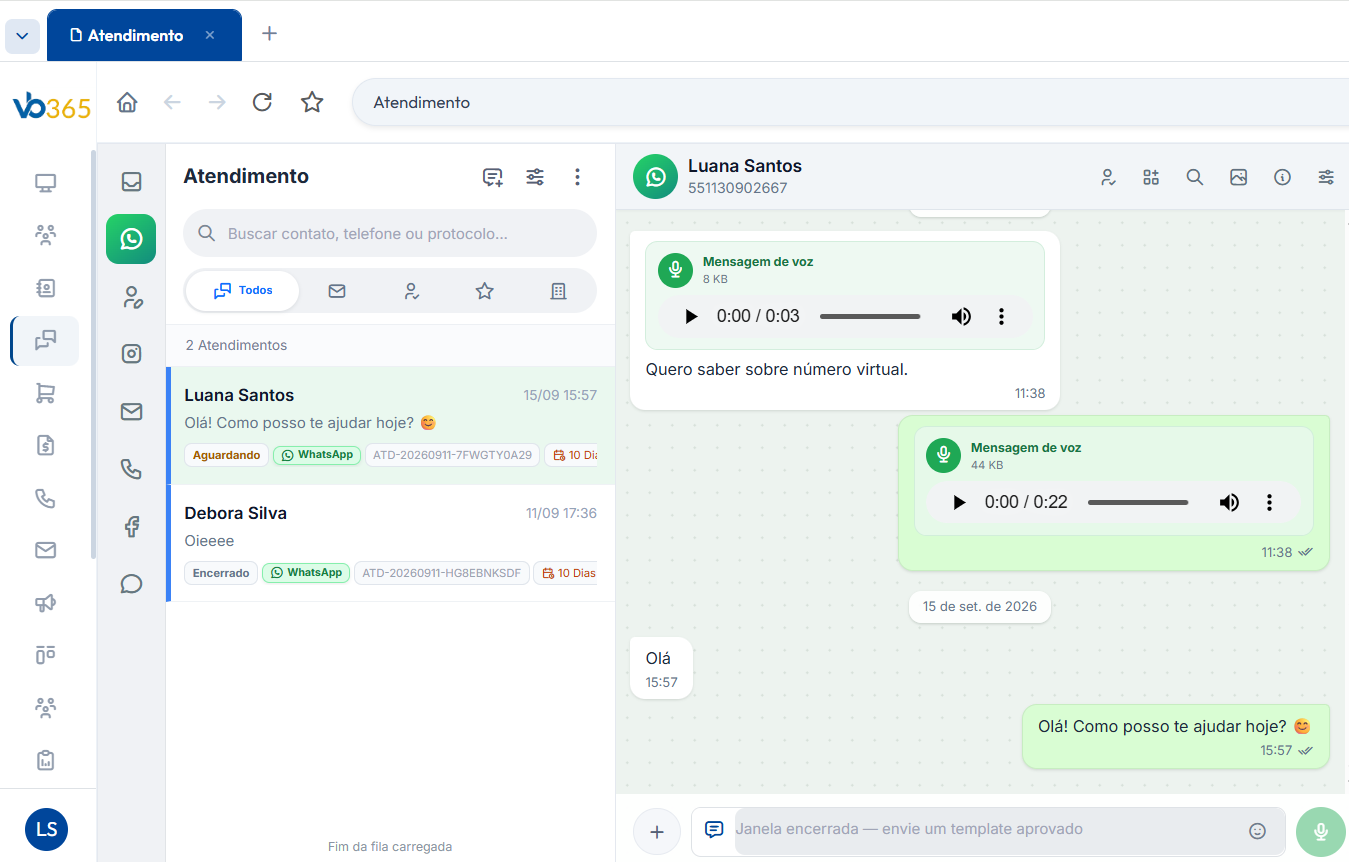Start a new conversation from Atendimento header
1349x862 pixels.
coord(492,177)
